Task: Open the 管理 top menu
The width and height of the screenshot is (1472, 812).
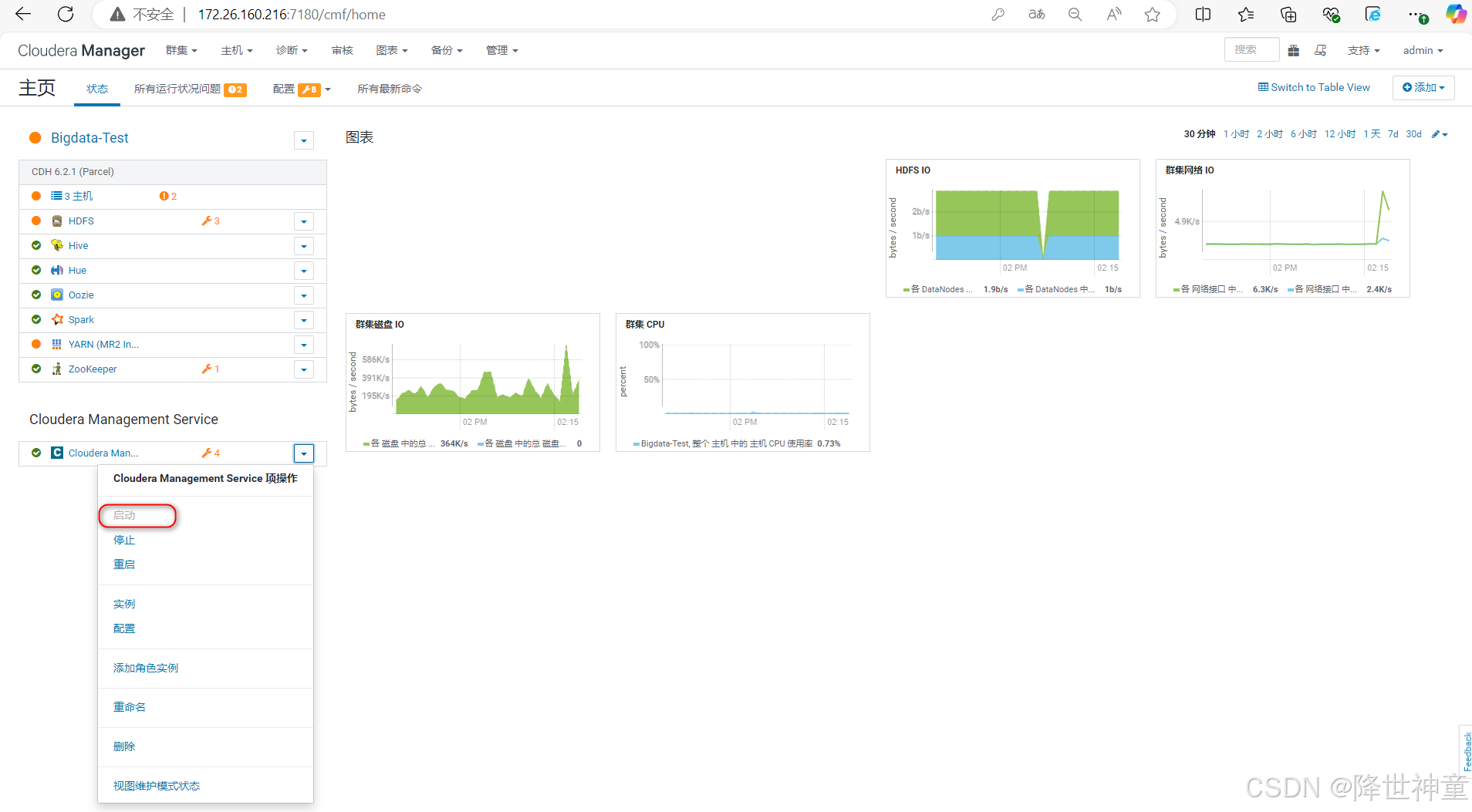Action: point(502,50)
